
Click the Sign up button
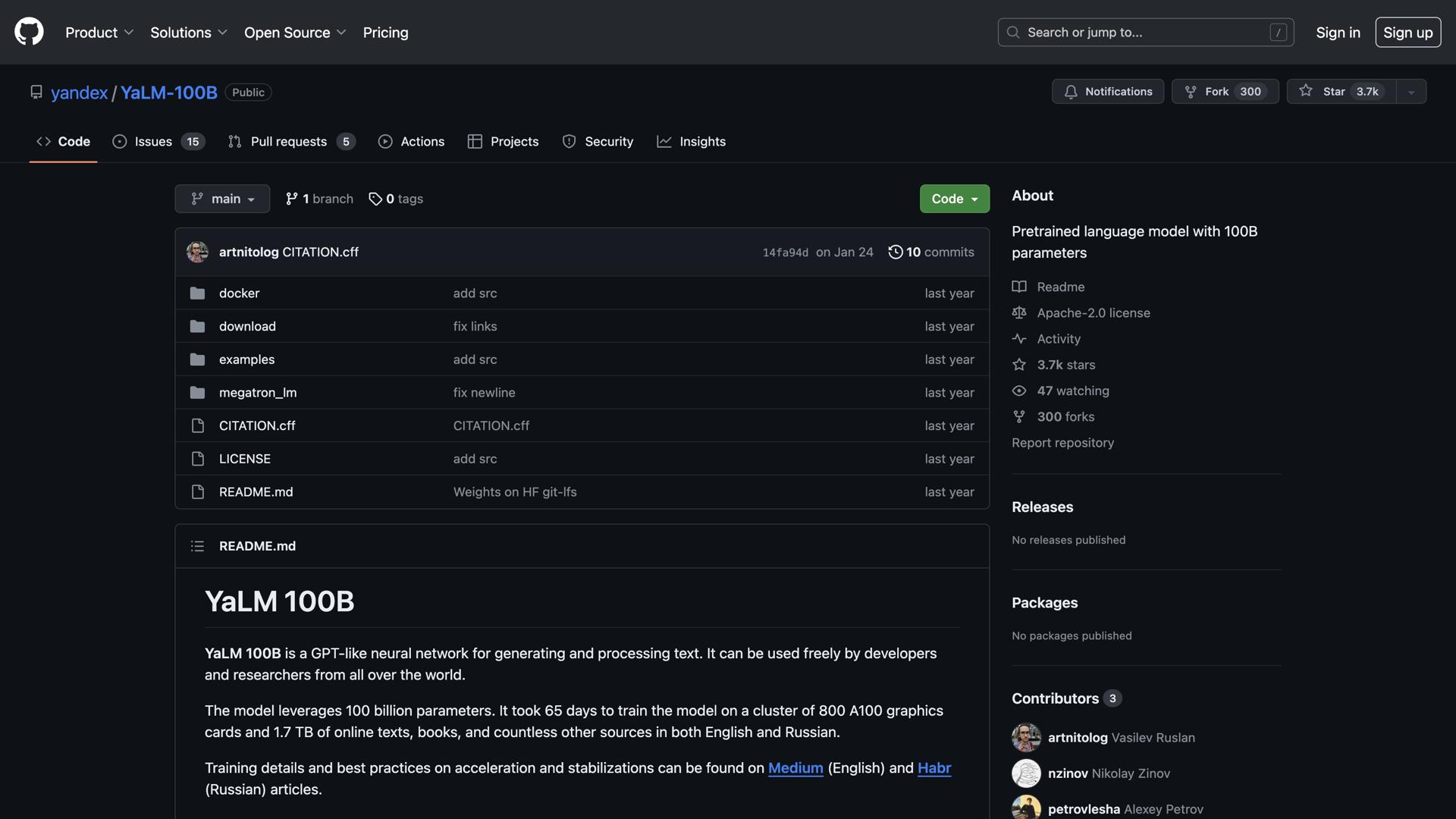point(1407,33)
